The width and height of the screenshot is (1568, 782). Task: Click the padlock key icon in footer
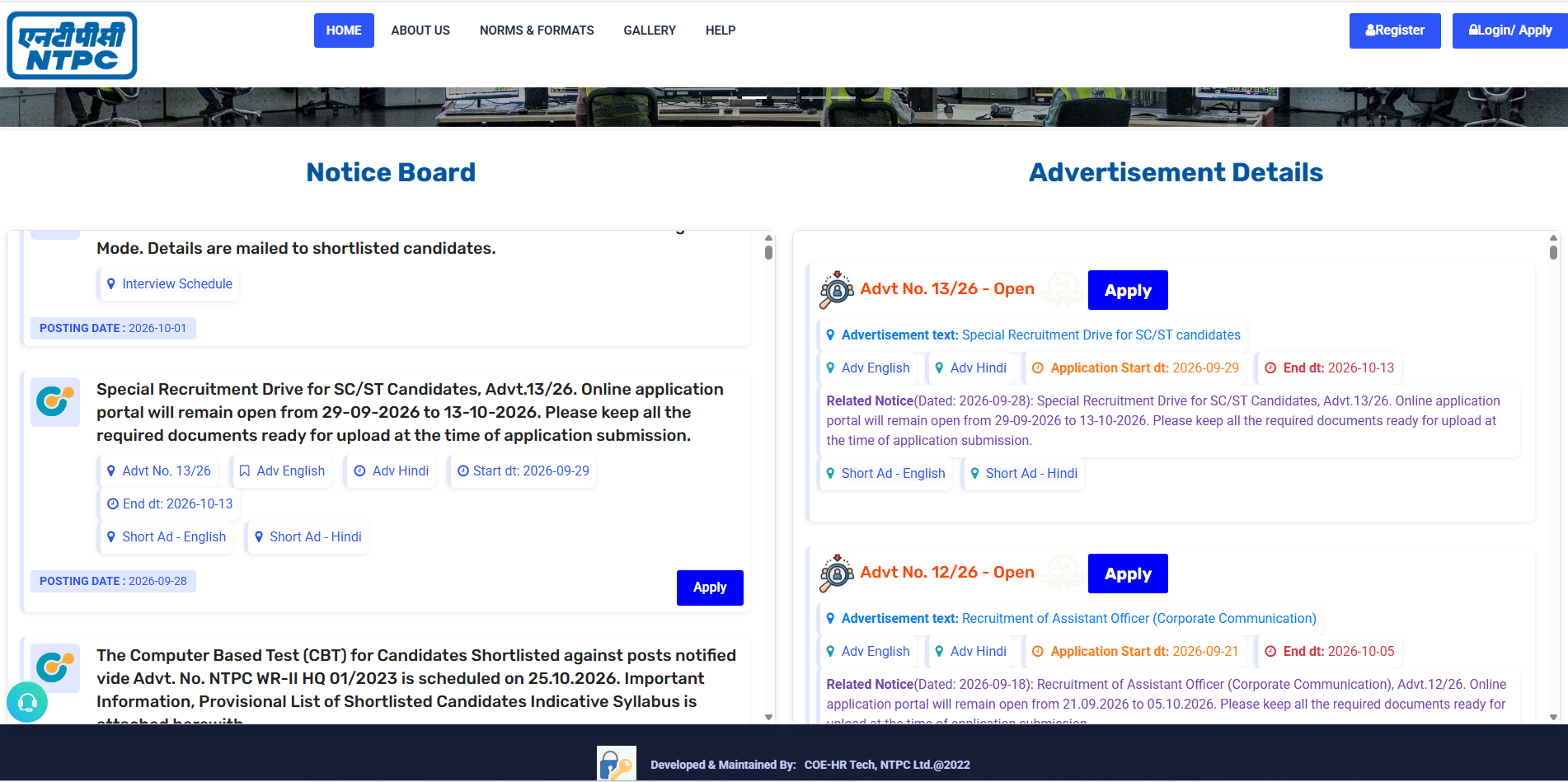pos(616,763)
